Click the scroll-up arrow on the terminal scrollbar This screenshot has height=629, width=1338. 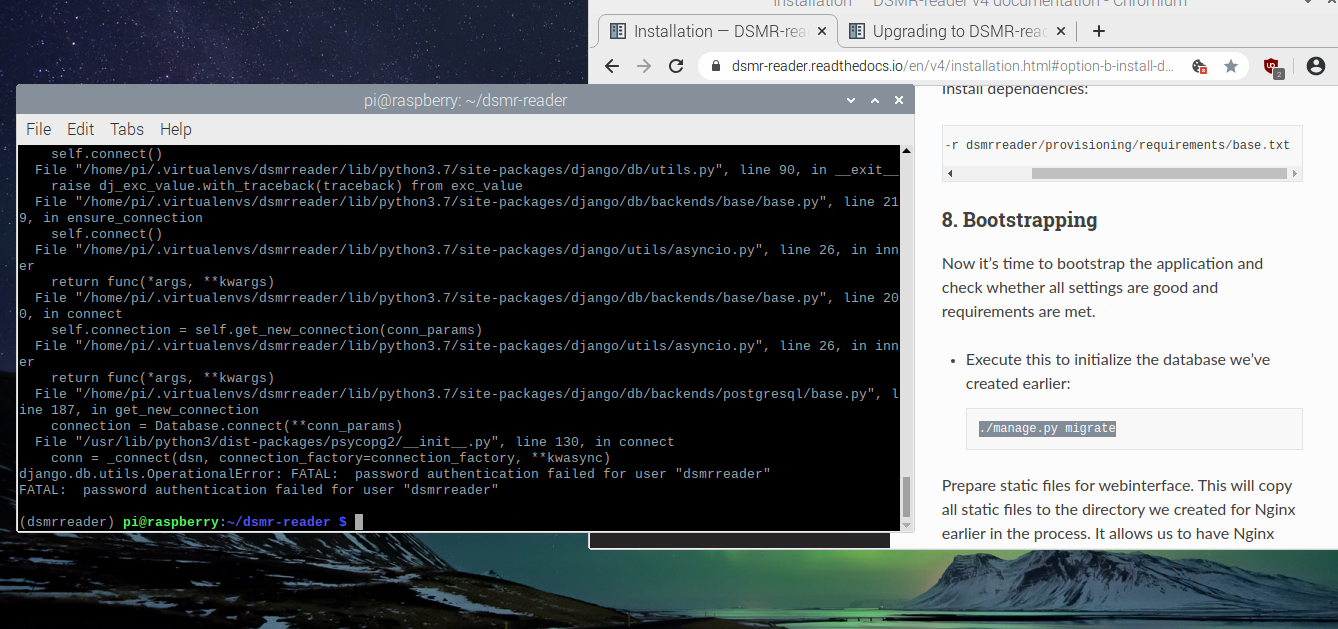click(x=905, y=150)
